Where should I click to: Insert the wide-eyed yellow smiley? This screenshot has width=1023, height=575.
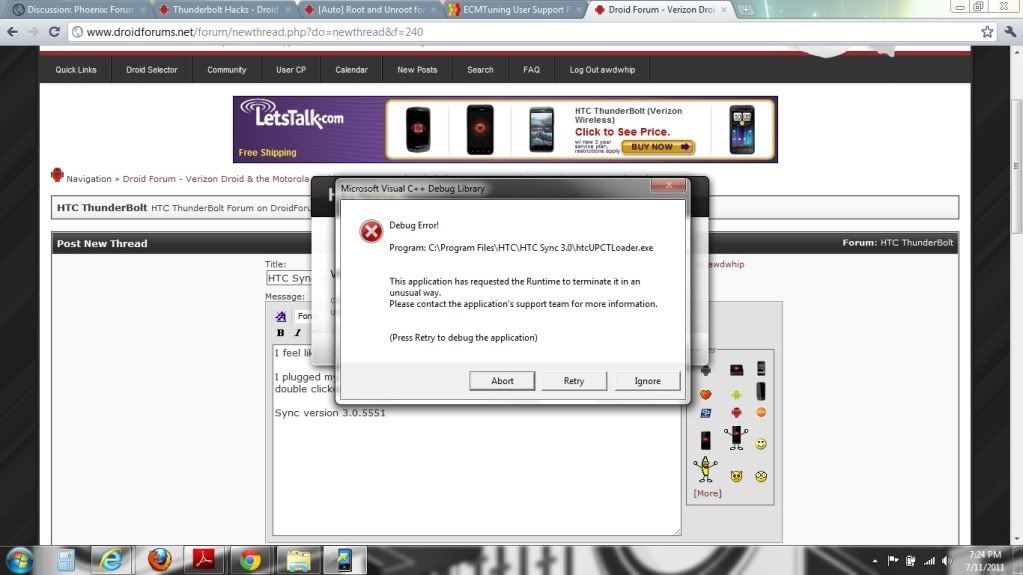[761, 476]
